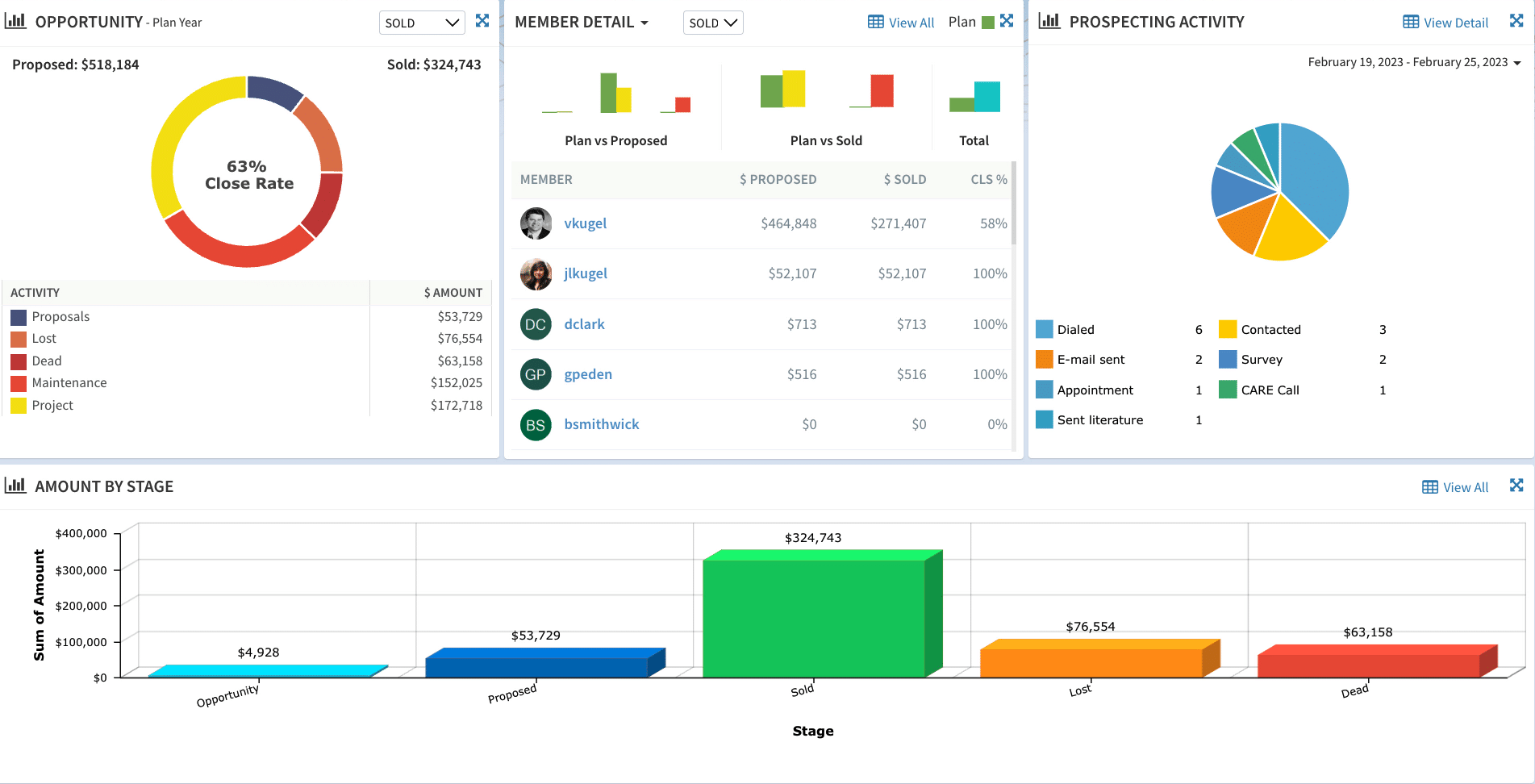
Task: Open the Member Detail header dropdown menu
Action: tap(644, 23)
